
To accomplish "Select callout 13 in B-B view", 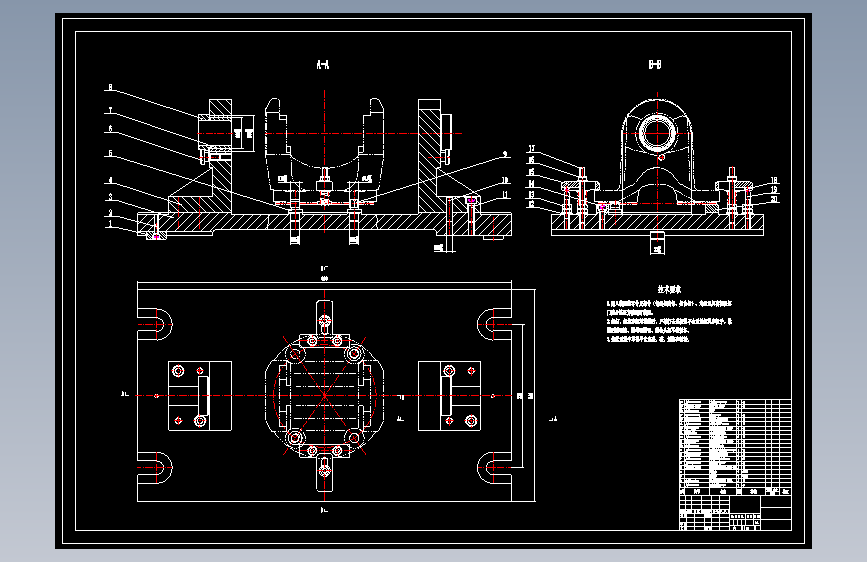I will coord(531,195).
